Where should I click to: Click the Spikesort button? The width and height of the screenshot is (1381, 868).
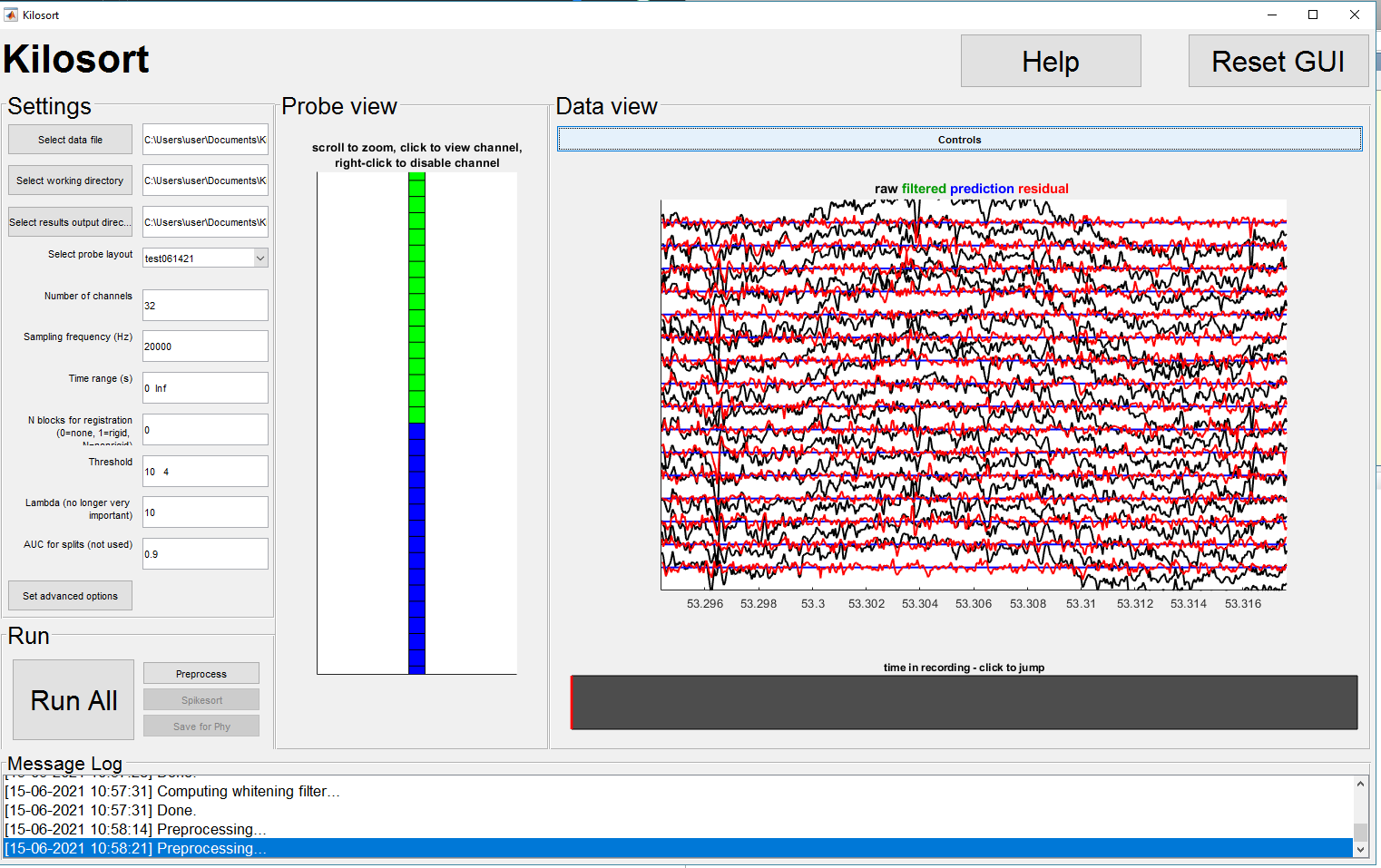coord(201,699)
